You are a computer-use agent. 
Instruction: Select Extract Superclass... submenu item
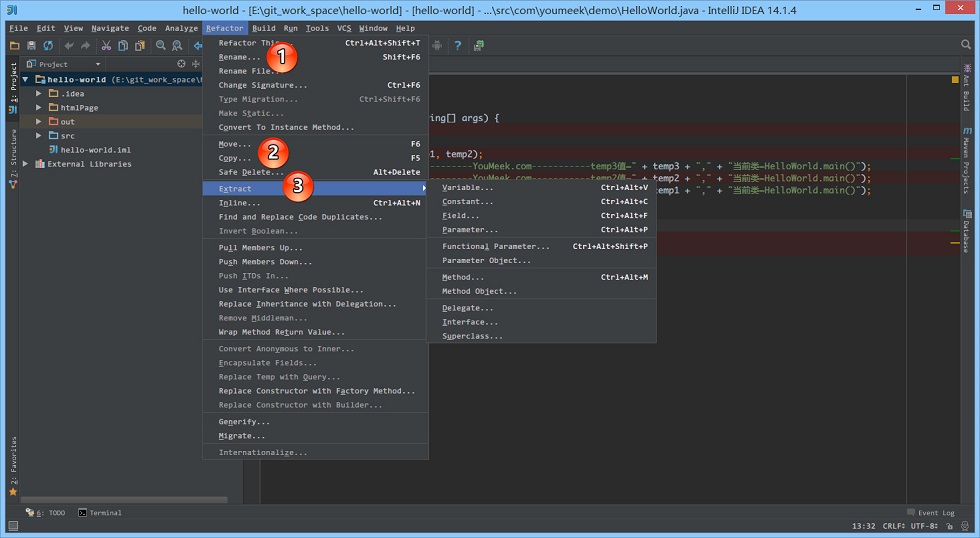(x=542, y=336)
